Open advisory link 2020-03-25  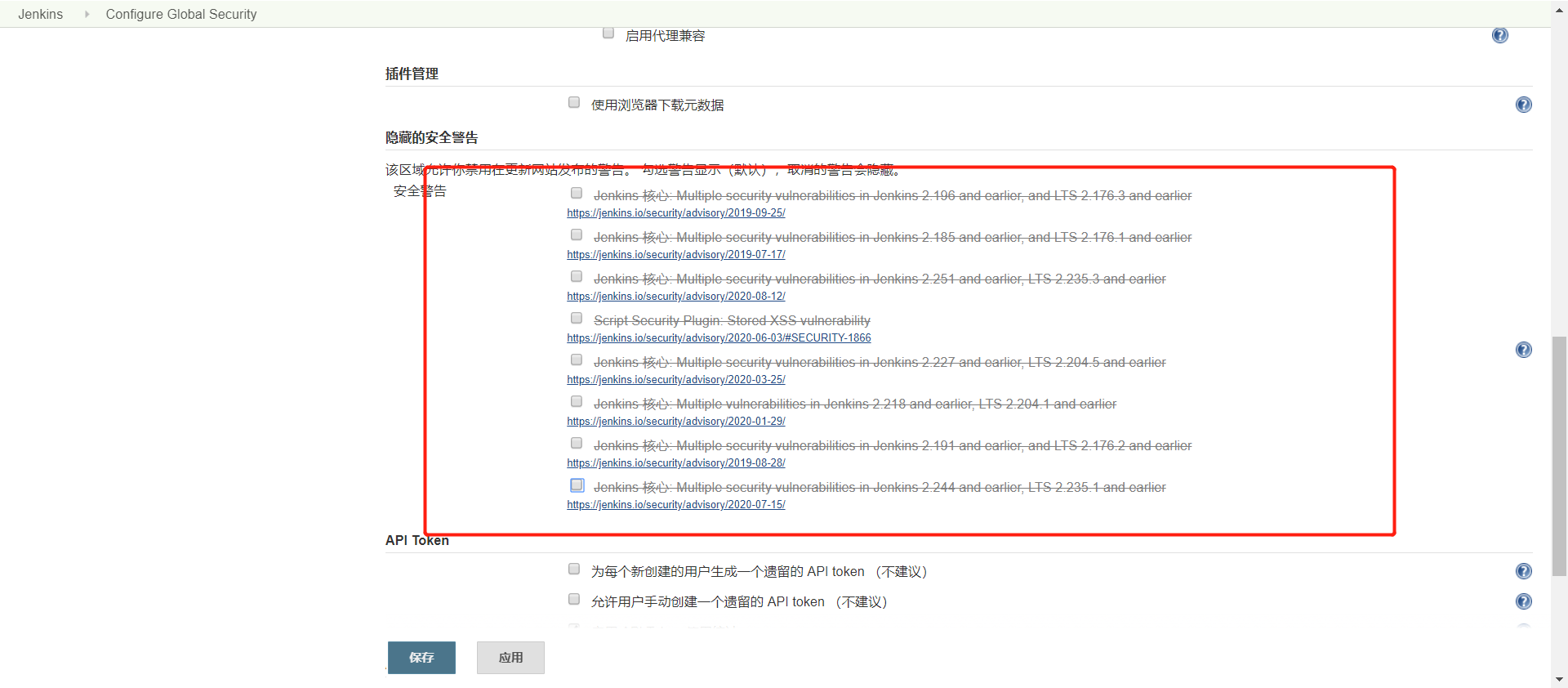tap(676, 380)
